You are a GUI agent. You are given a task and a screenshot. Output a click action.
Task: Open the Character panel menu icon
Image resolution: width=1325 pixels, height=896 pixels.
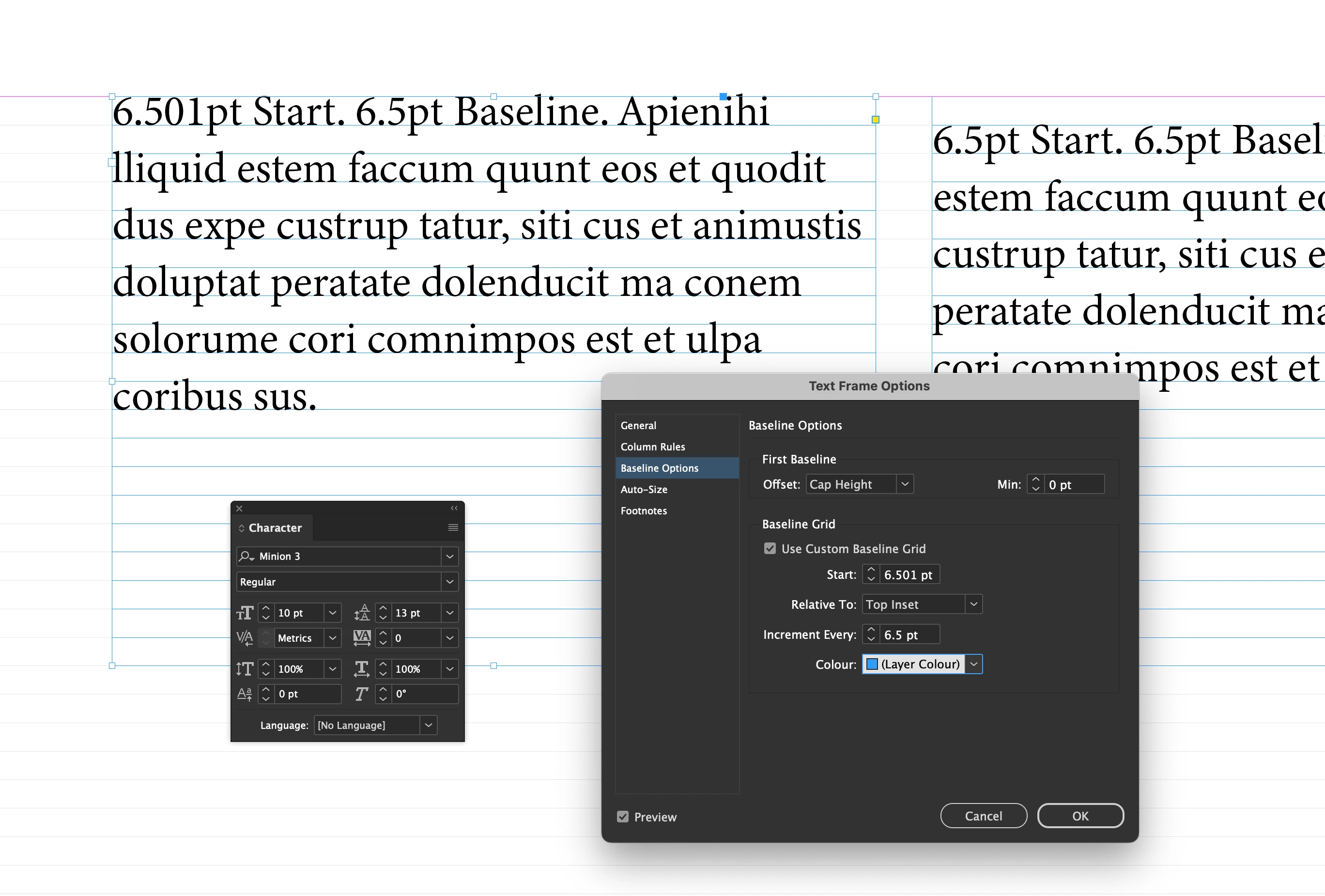coord(453,527)
